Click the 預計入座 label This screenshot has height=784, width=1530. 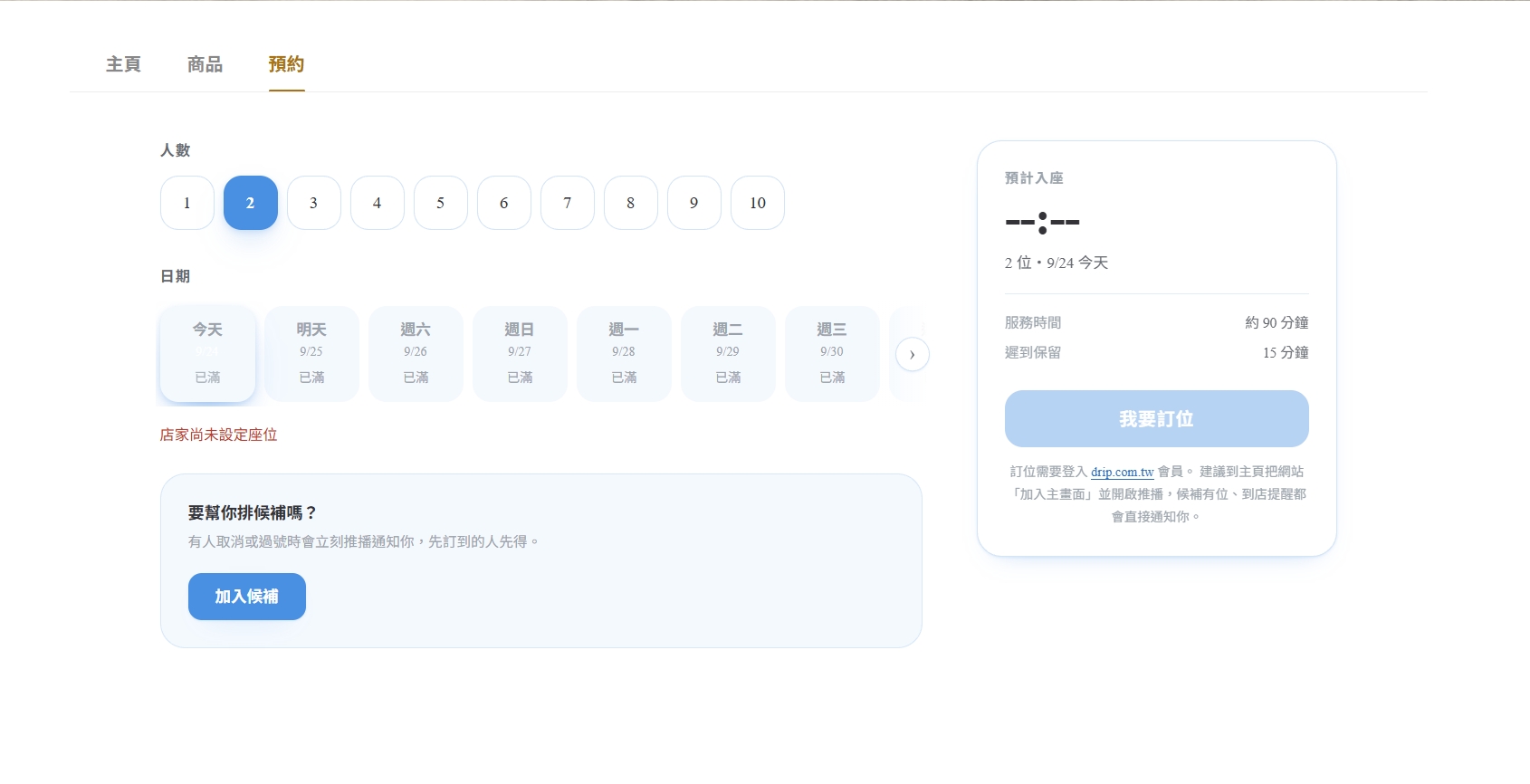(x=1034, y=178)
